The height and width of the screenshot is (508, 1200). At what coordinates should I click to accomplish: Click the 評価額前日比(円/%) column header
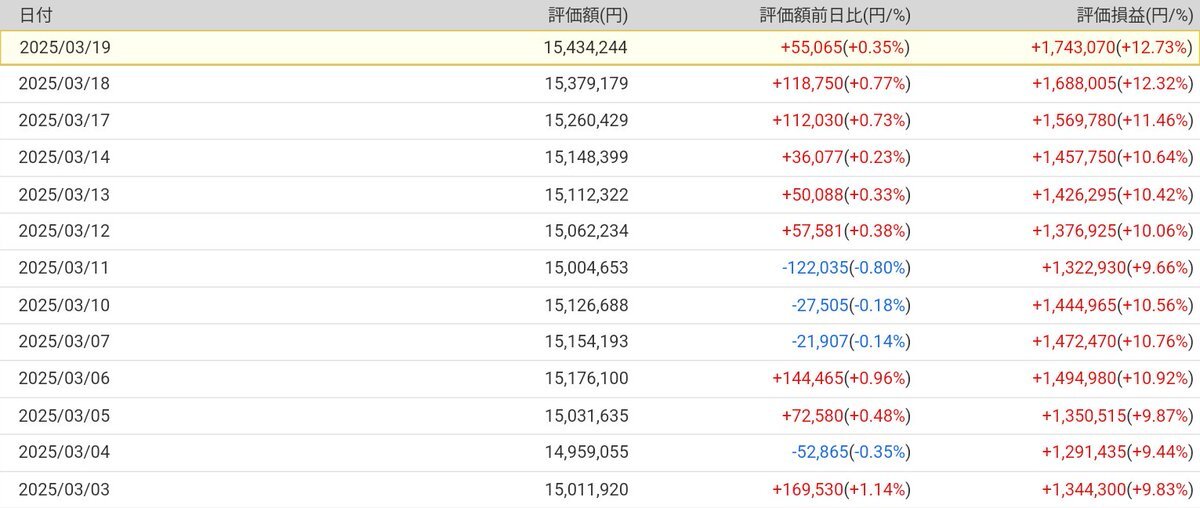834,15
